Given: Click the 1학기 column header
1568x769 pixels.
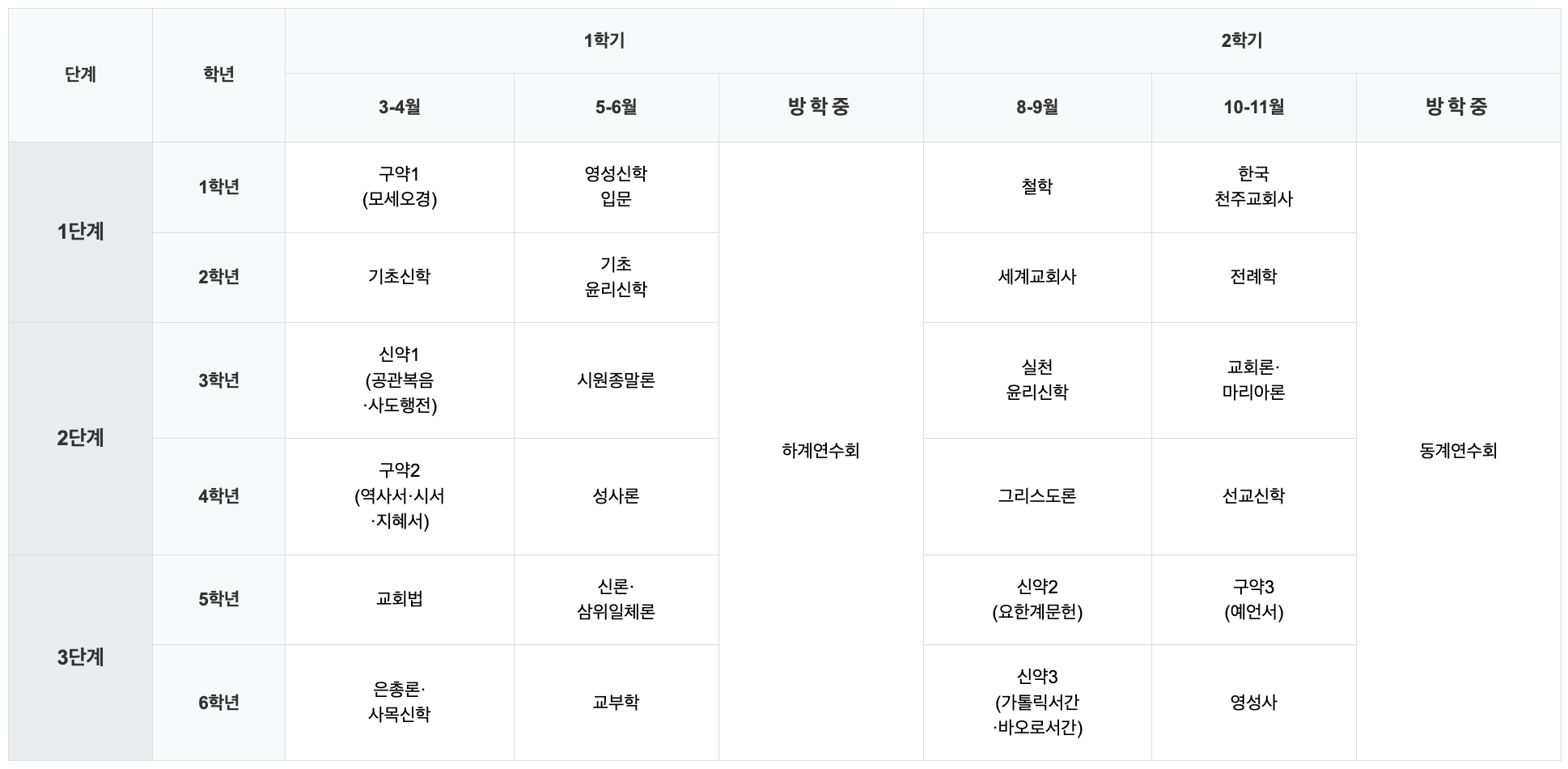Looking at the screenshot, I should tap(604, 41).
